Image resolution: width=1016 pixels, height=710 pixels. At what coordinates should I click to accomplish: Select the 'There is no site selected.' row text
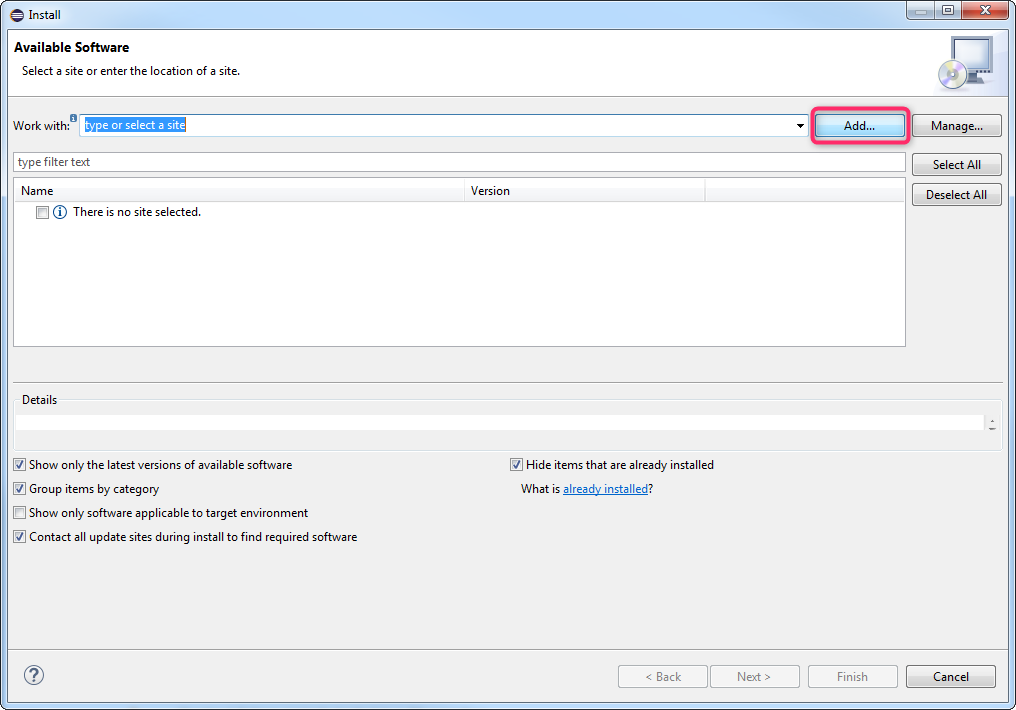click(x=137, y=212)
